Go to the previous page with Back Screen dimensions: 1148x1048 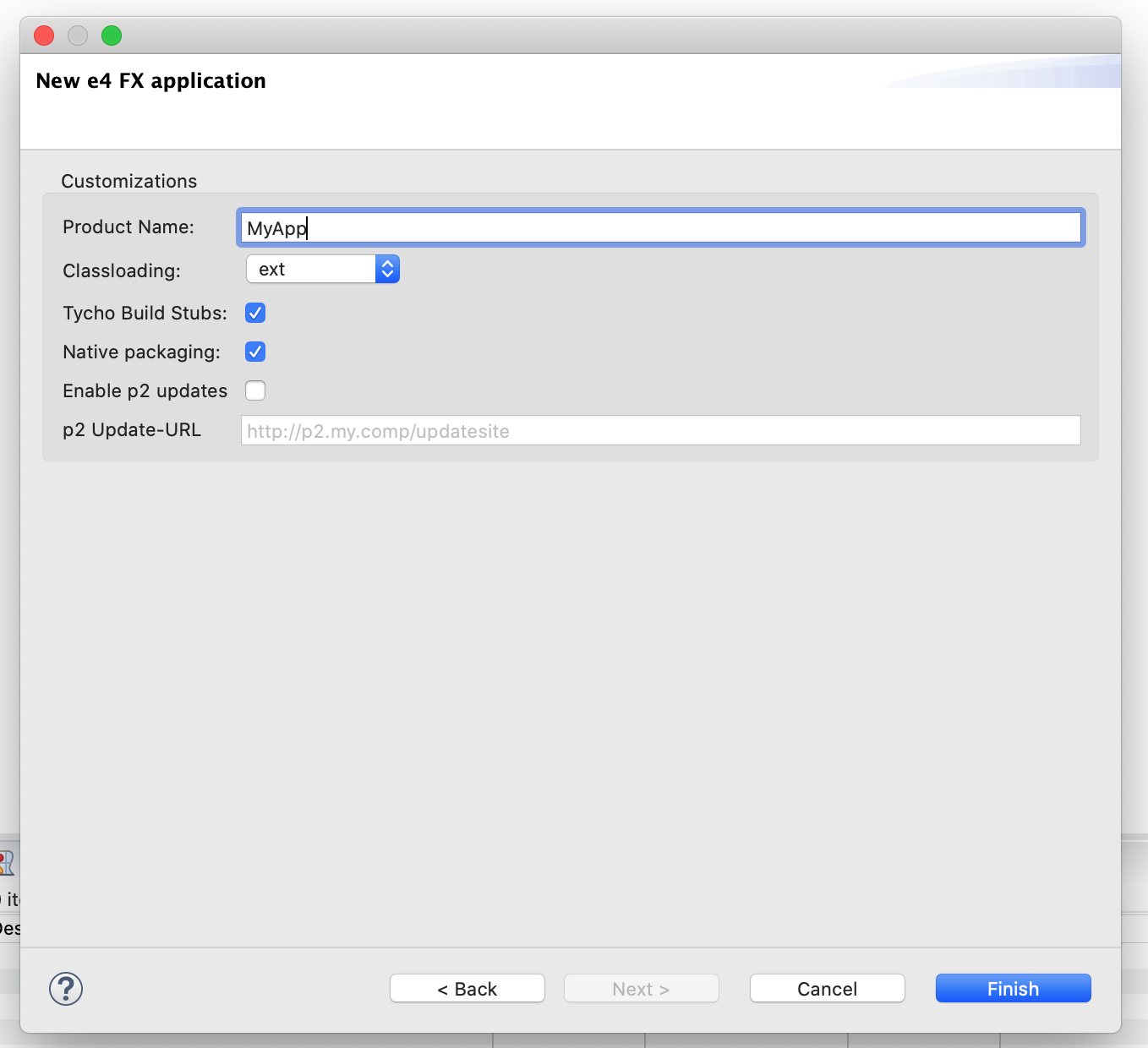pyautogui.click(x=467, y=988)
